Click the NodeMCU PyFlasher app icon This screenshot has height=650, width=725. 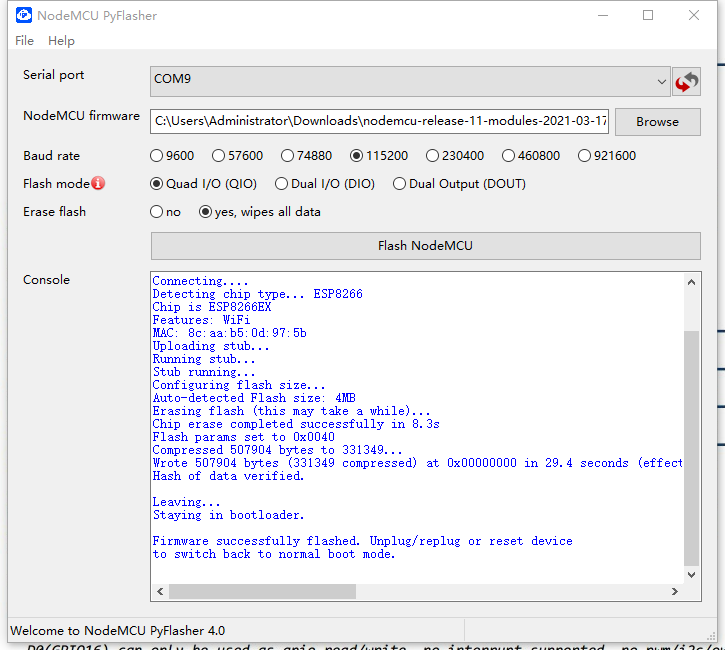coord(24,15)
